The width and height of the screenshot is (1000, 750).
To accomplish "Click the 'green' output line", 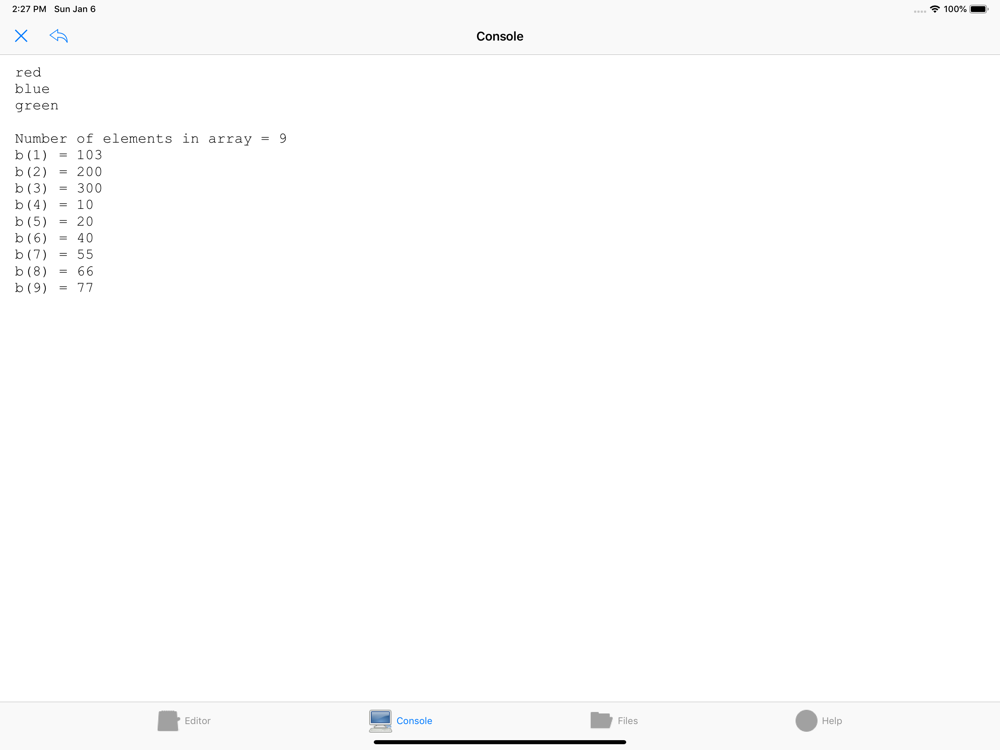I will click(x=36, y=106).
